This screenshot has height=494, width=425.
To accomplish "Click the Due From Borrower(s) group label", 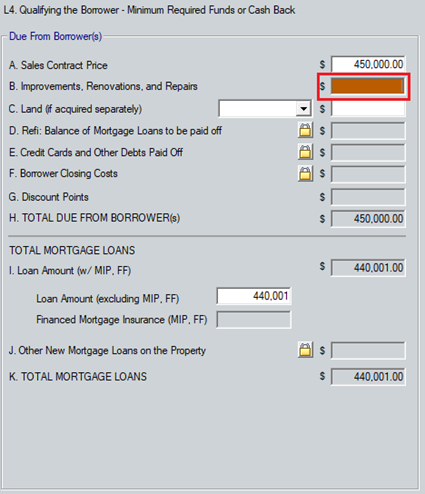I will pyautogui.click(x=55, y=36).
